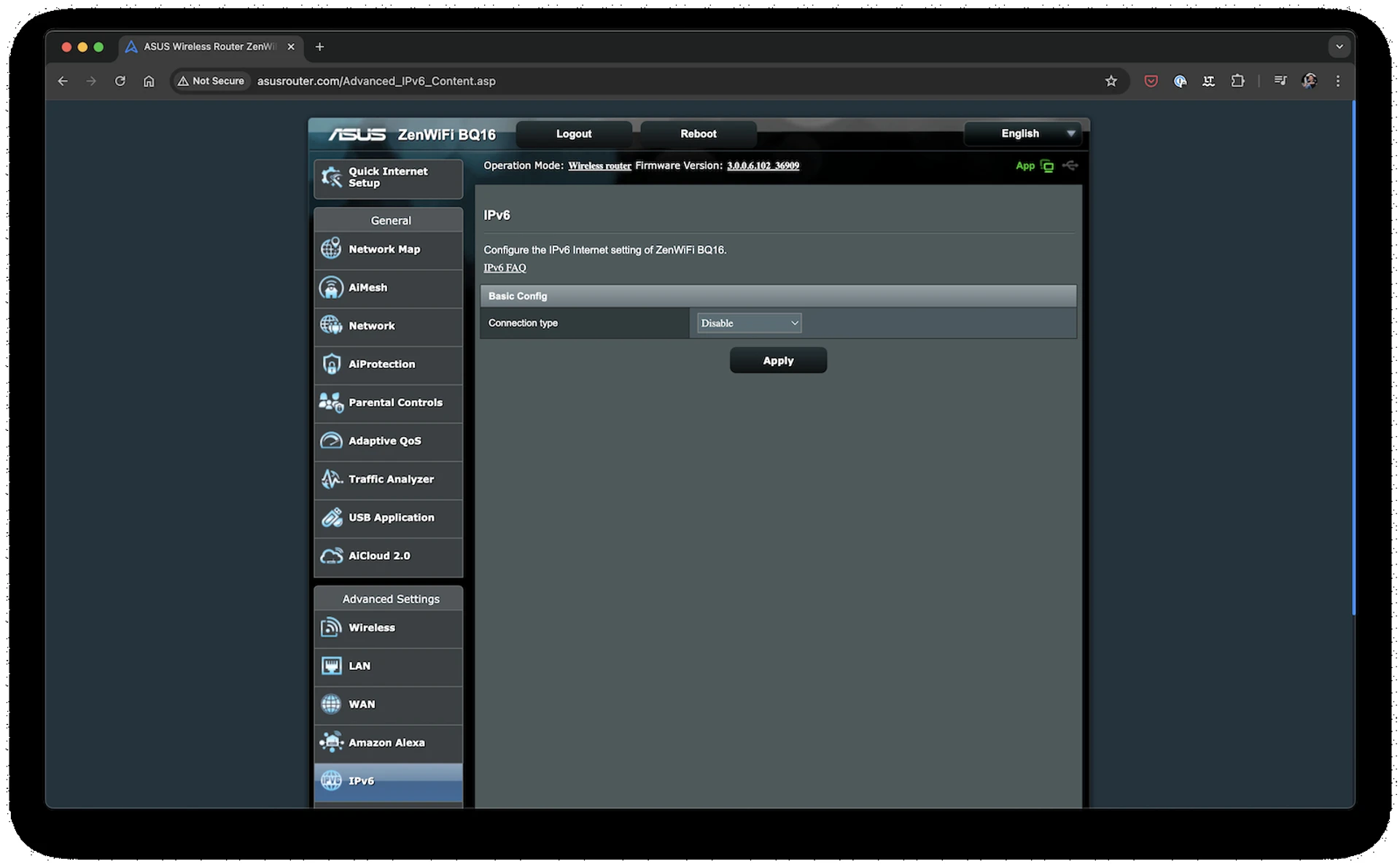Open Adaptive QoS menu item
Screen dimensions: 1400x867
[388, 441]
